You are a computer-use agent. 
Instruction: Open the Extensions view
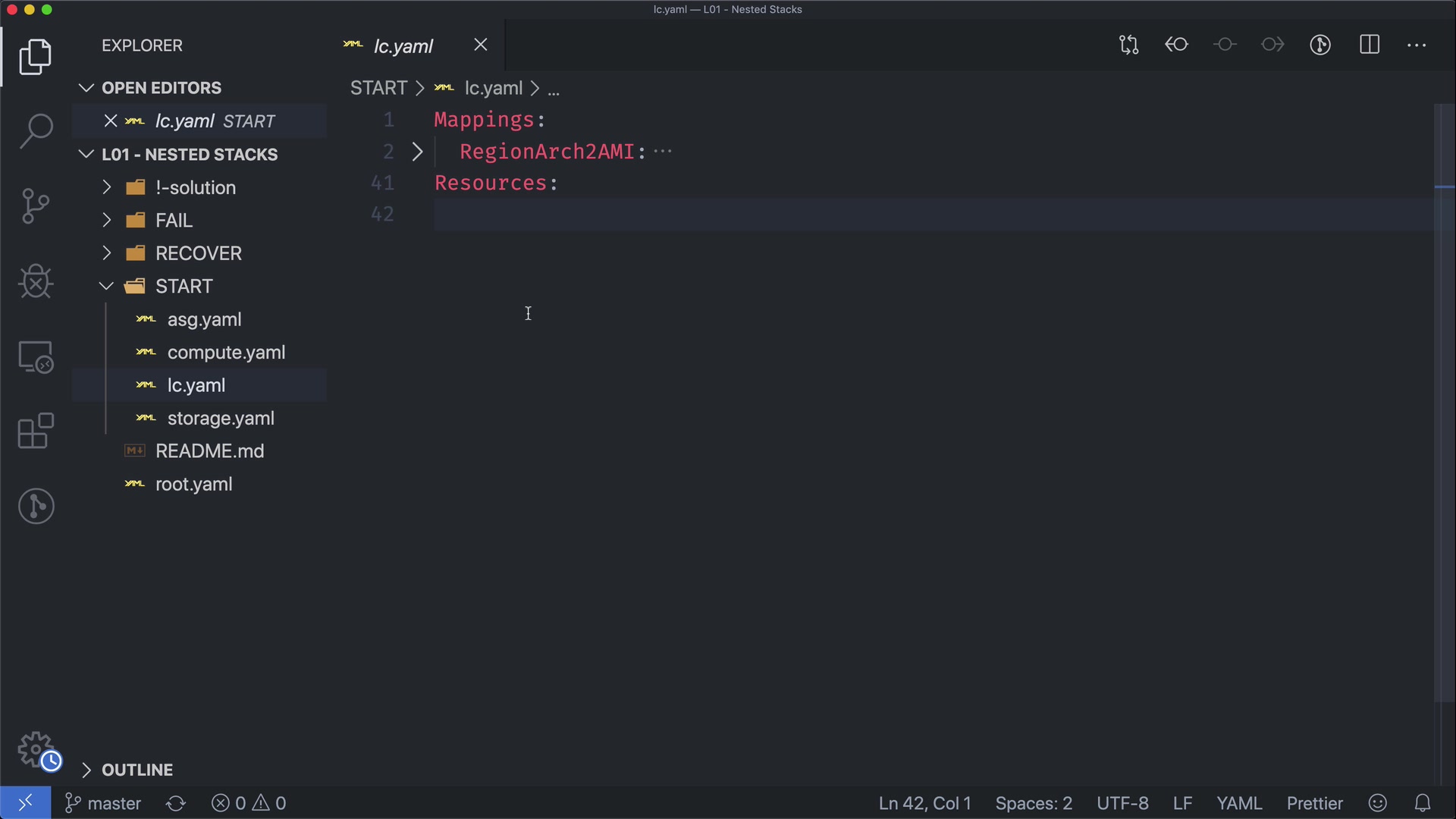pos(36,431)
